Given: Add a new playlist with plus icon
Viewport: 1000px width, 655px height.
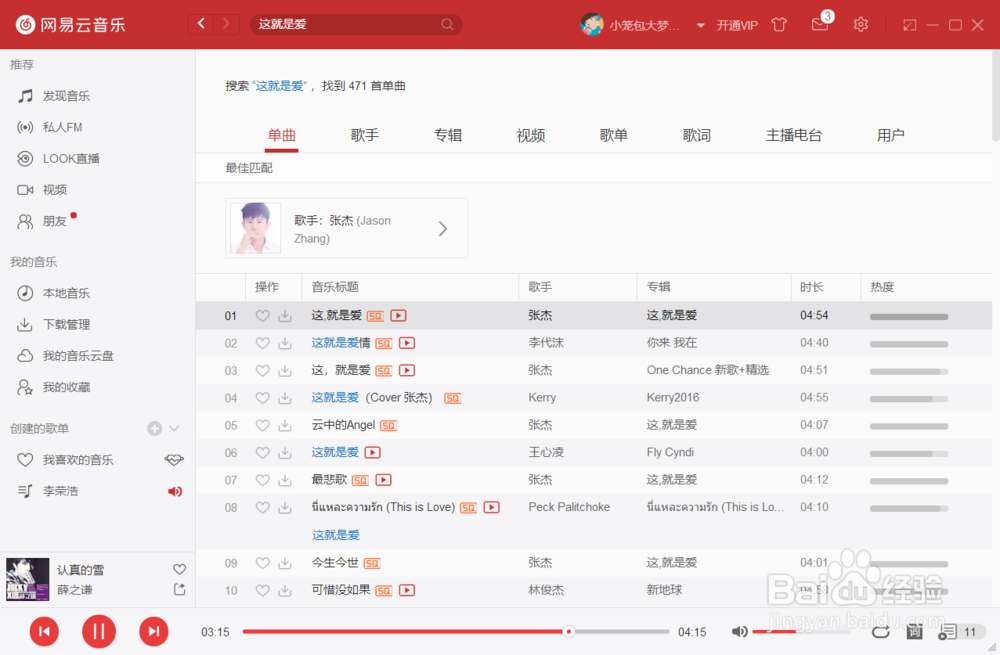Looking at the screenshot, I should click(x=154, y=429).
